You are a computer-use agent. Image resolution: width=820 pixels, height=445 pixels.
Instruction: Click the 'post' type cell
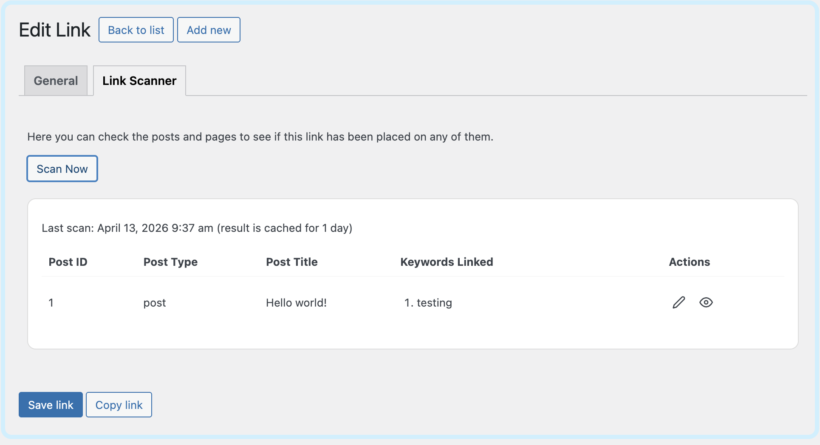coord(154,303)
